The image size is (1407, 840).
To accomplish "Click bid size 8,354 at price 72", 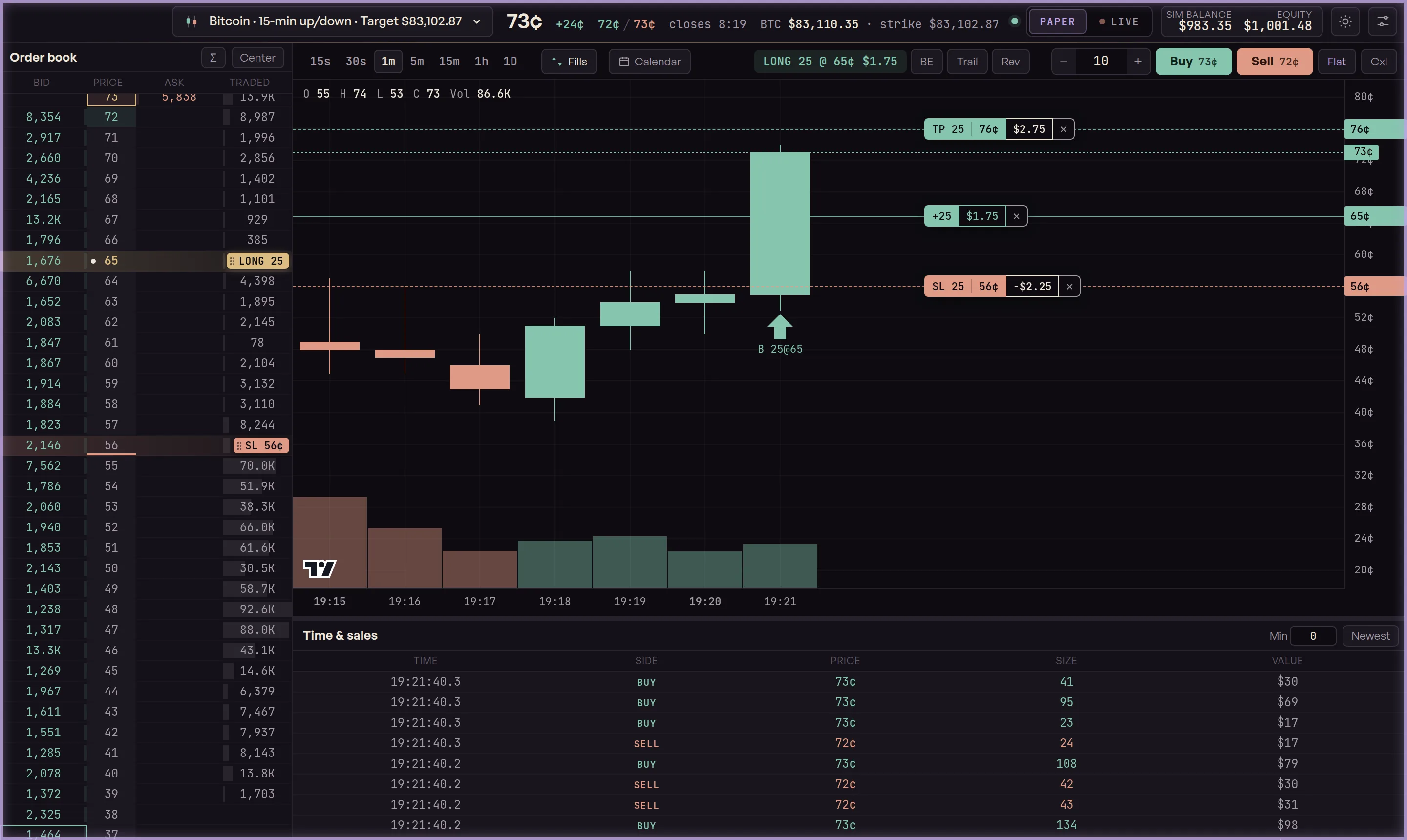I will click(43, 117).
